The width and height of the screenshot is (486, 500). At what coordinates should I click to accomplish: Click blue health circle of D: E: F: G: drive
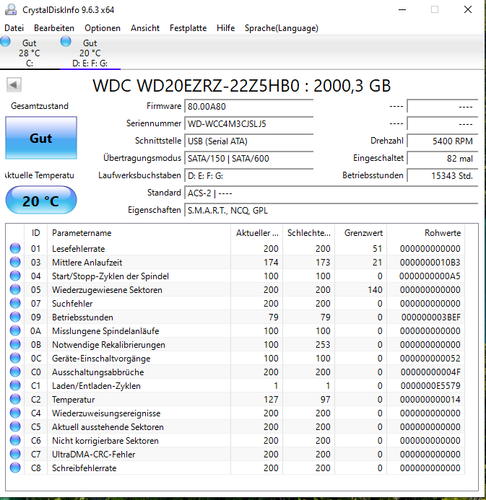[x=66, y=41]
